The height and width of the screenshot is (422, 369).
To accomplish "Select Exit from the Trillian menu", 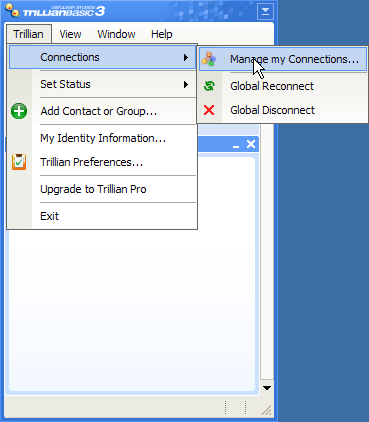I will pyautogui.click(x=49, y=216).
